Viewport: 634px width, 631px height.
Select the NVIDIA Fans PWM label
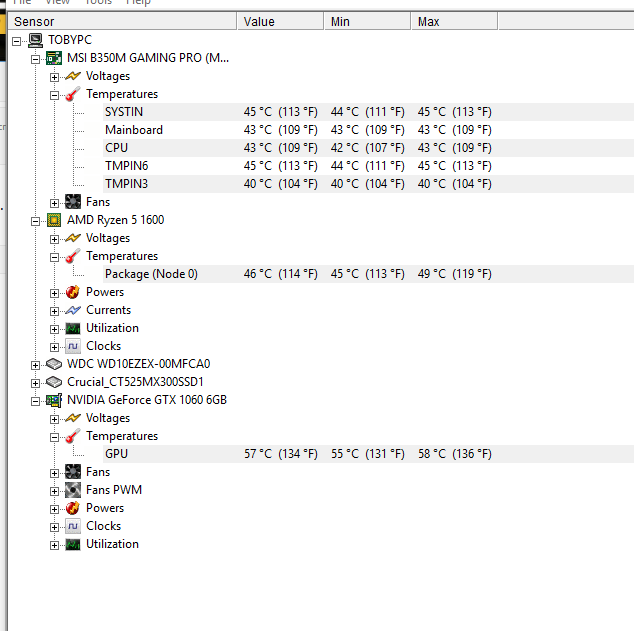tap(114, 490)
